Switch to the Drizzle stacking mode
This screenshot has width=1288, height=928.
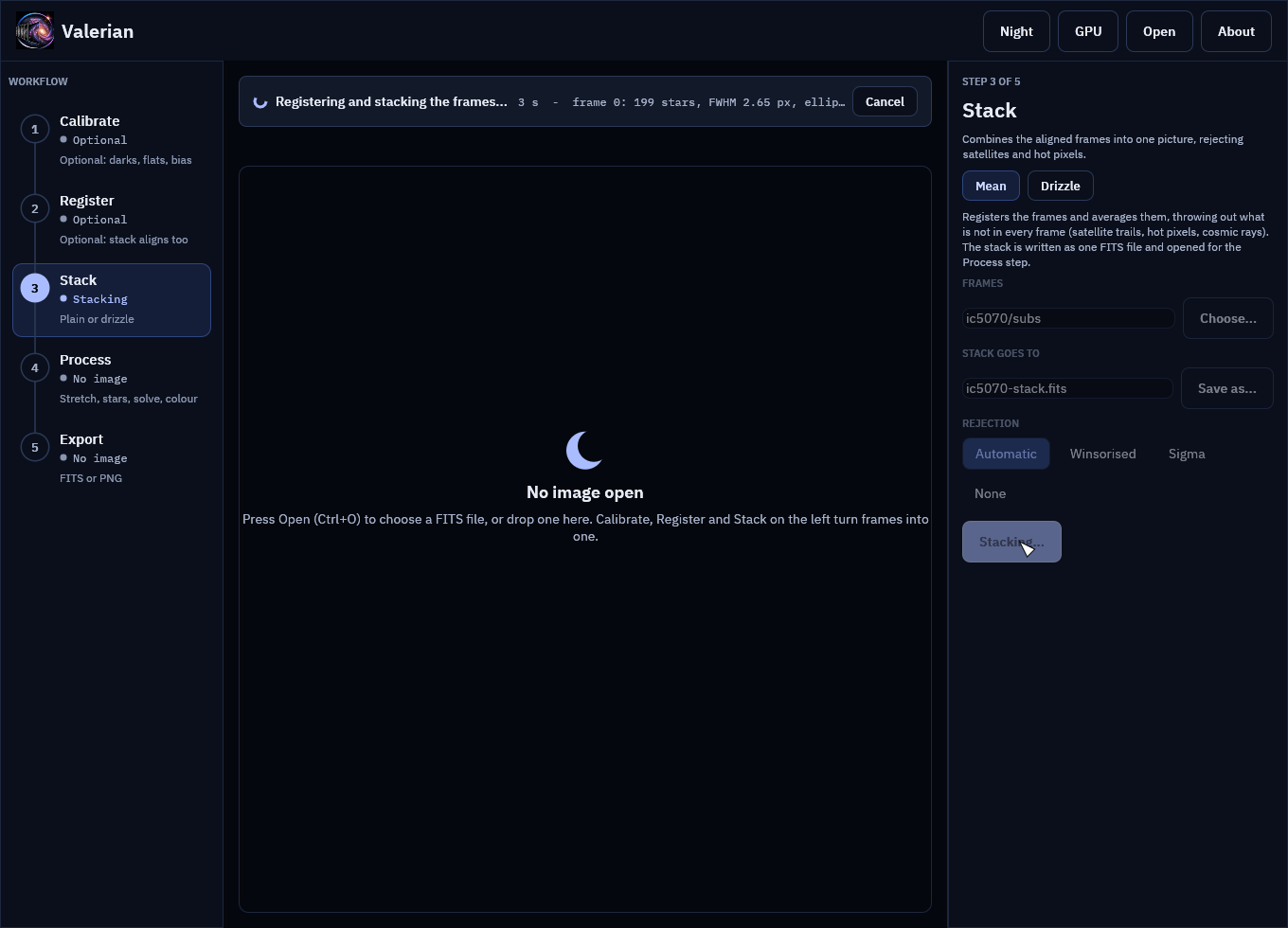pos(1061,186)
